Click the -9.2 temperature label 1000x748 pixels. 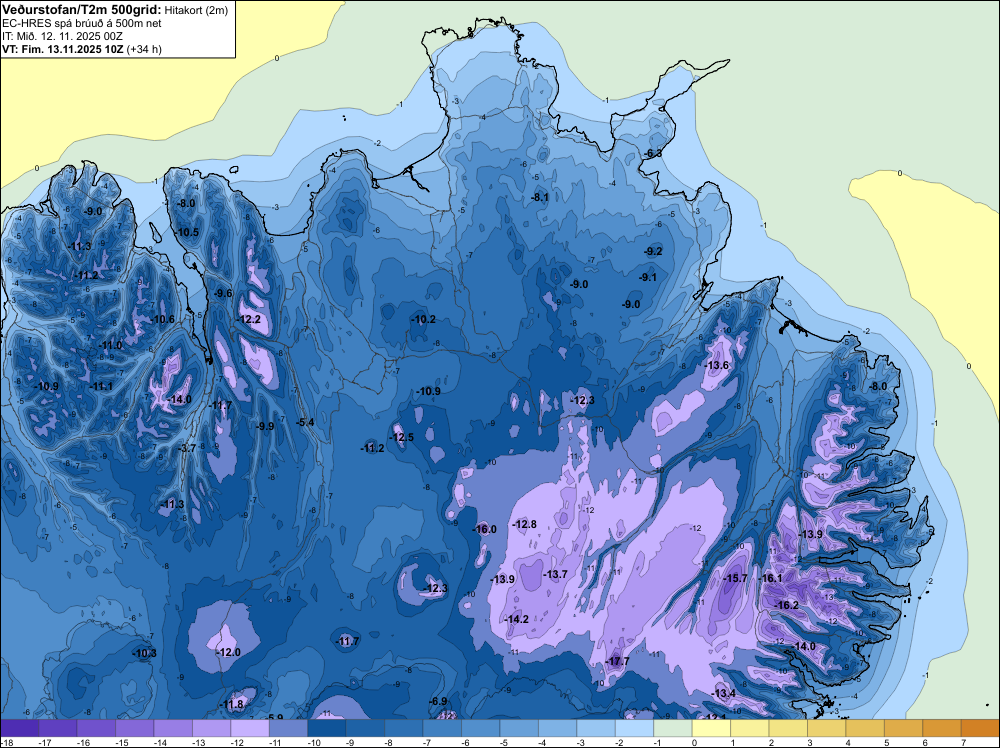pyautogui.click(x=654, y=251)
